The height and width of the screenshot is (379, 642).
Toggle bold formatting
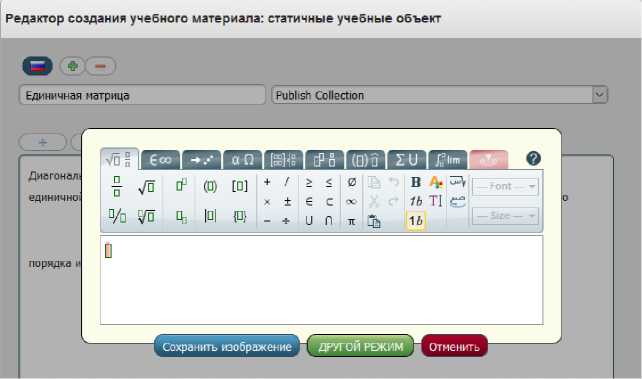416,182
